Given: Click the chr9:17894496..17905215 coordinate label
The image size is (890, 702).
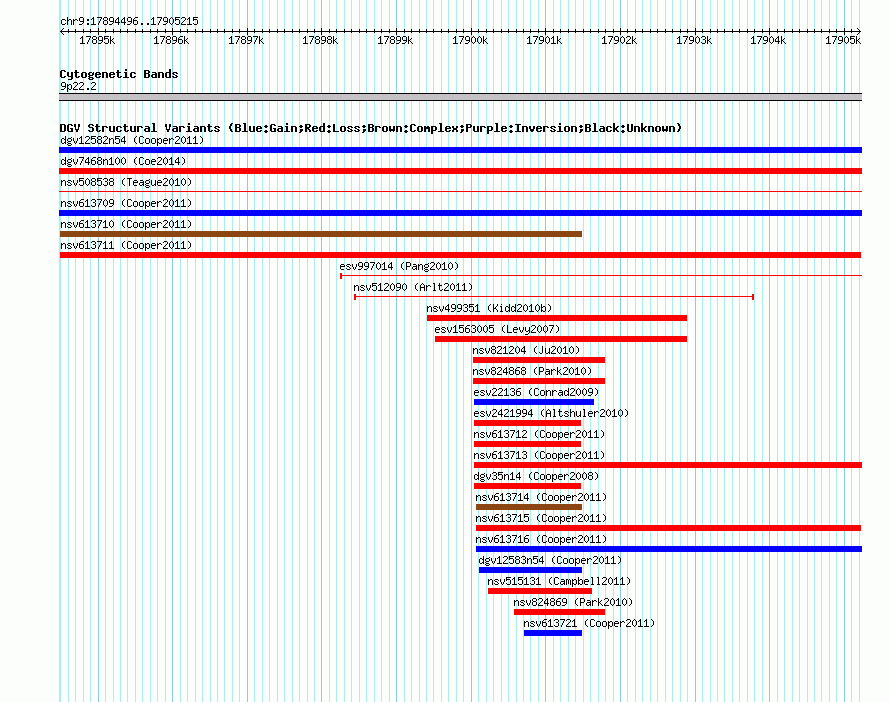Looking at the screenshot, I should [129, 21].
